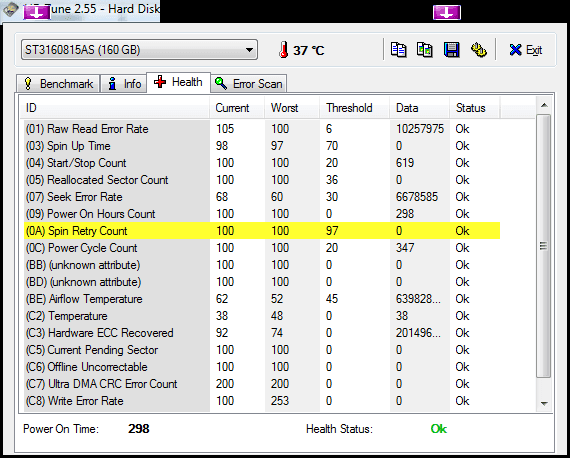Exit the HD Tune application
The width and height of the screenshot is (570, 458).
click(526, 50)
